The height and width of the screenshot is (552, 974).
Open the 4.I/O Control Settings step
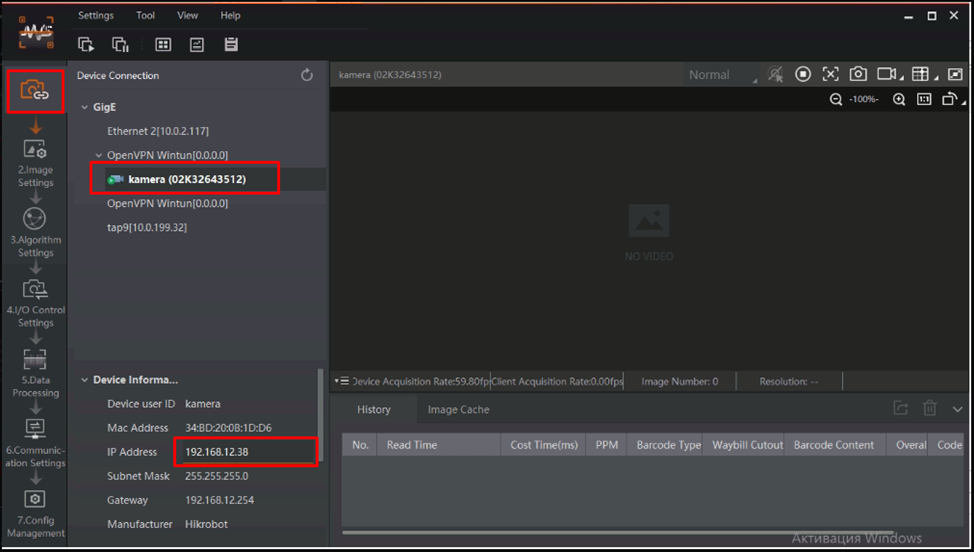(35, 304)
